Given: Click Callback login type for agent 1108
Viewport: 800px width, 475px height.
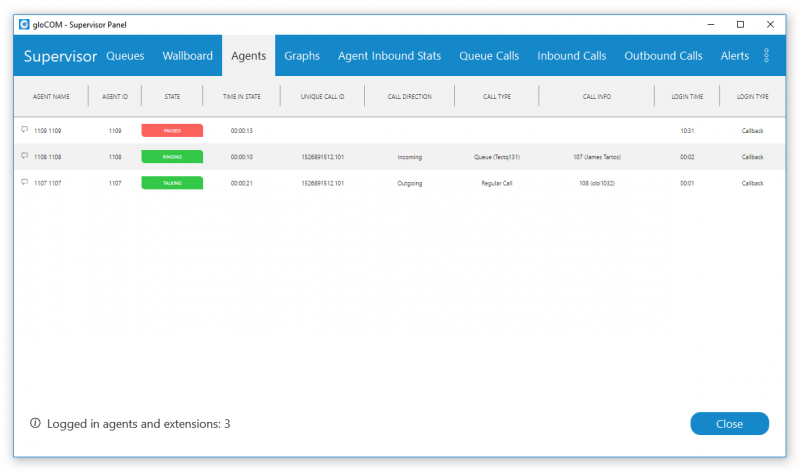Looking at the screenshot, I should 753,157.
